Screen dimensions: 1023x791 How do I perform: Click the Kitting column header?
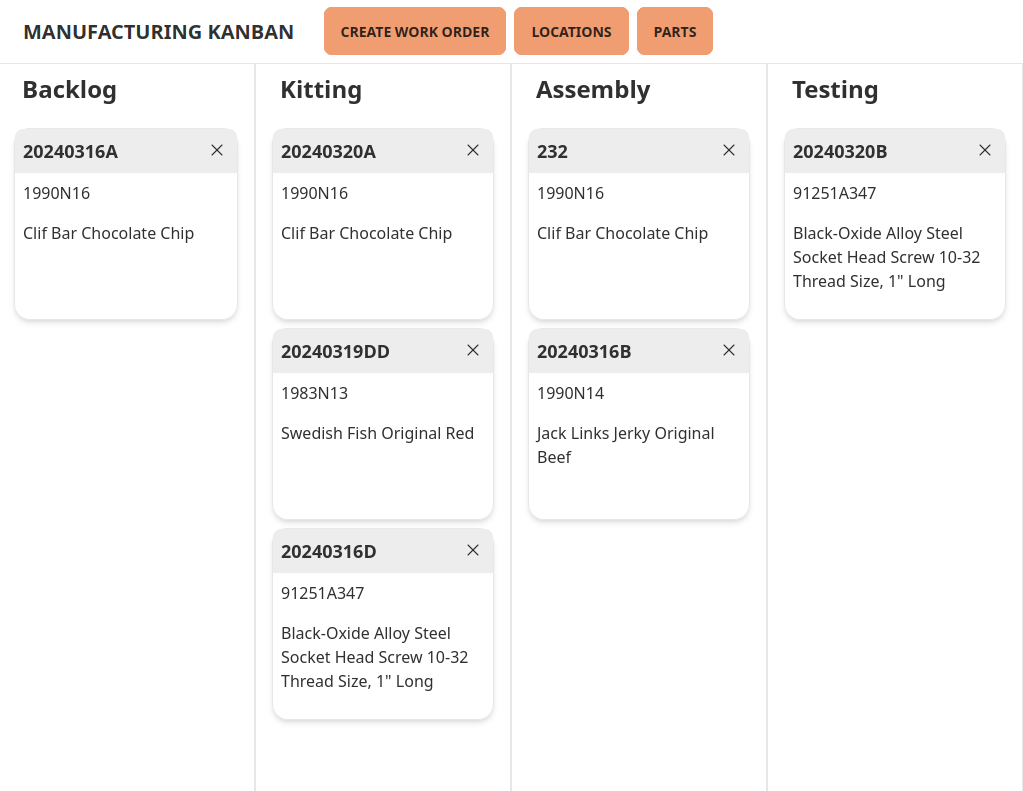[x=321, y=89]
